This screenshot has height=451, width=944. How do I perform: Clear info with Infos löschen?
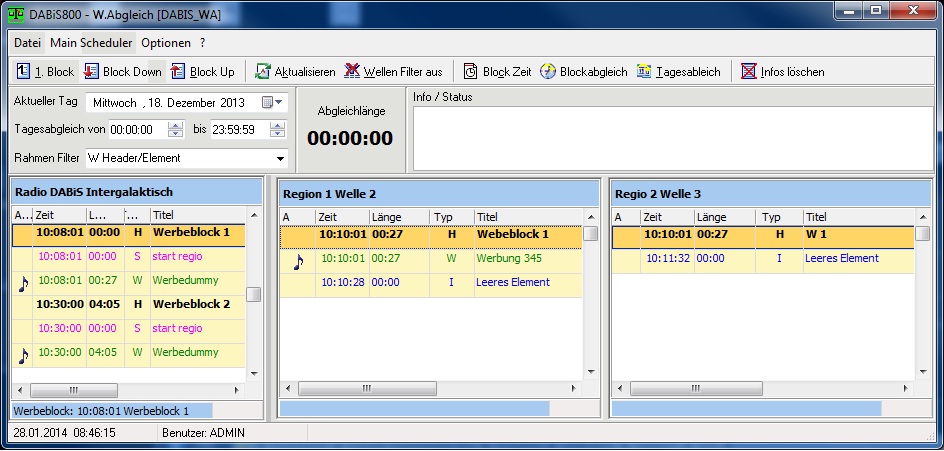(749, 72)
